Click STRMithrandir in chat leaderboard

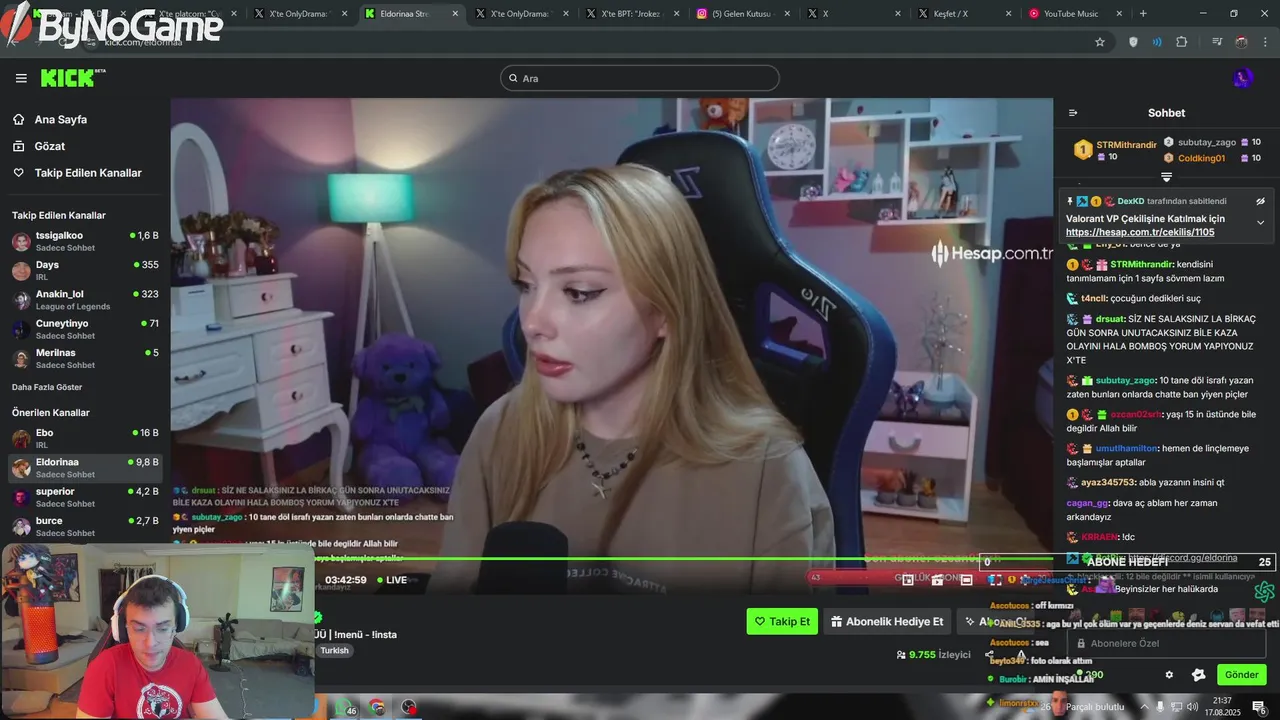point(1126,145)
